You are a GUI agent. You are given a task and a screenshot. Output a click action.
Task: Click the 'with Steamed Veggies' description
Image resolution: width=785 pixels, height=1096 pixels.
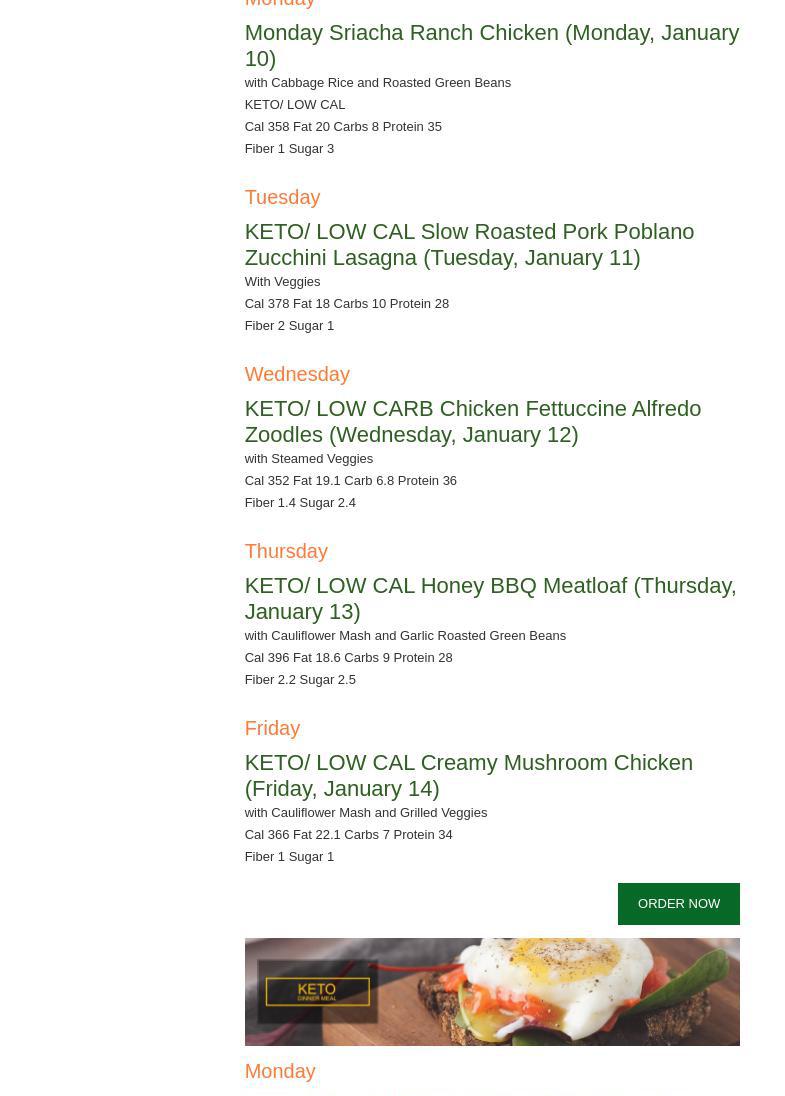coord(308,459)
